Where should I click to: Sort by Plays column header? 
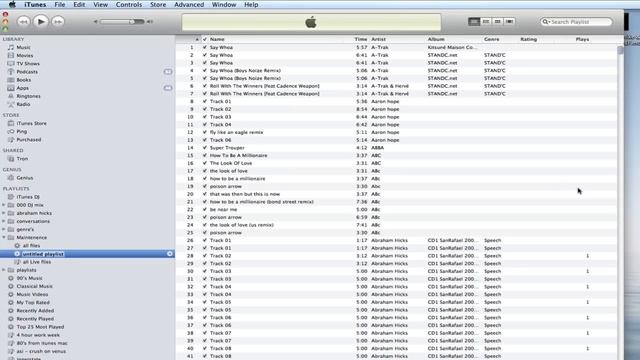[582, 39]
